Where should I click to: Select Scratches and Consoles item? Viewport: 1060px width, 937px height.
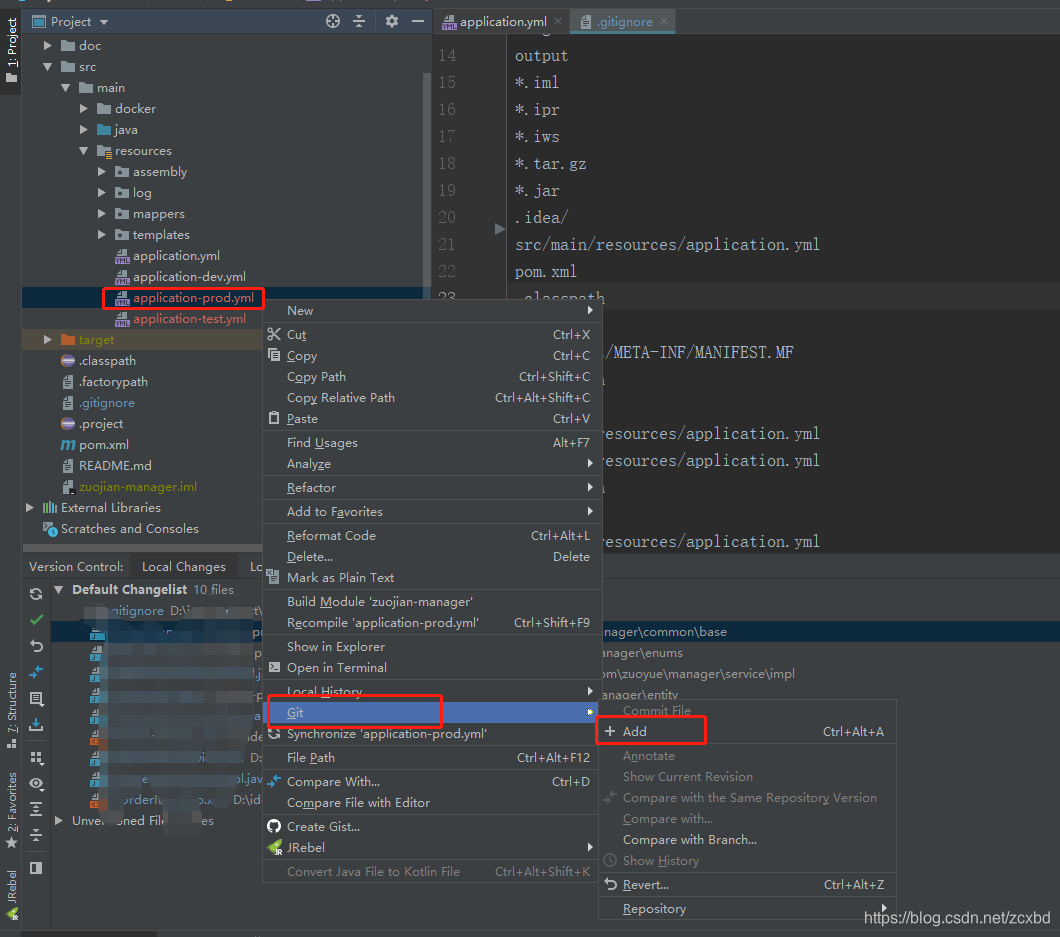point(129,528)
